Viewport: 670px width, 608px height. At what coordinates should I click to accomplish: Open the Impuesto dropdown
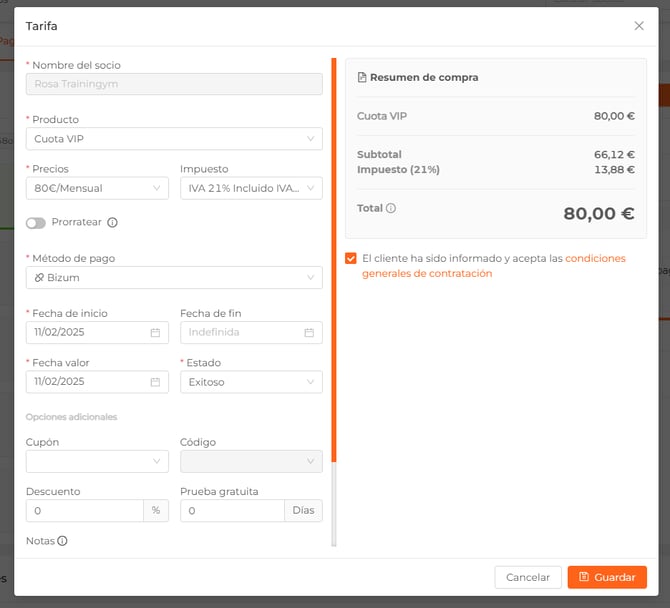(251, 188)
